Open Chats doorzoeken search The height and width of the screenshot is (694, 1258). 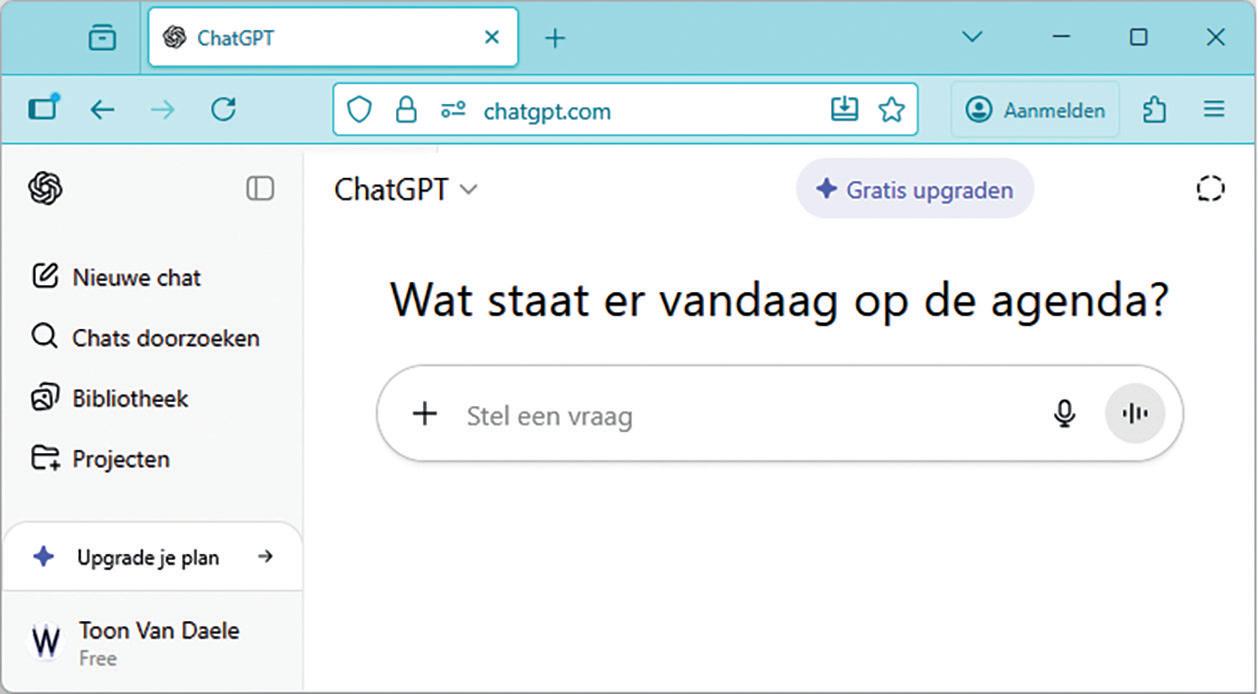coord(146,338)
